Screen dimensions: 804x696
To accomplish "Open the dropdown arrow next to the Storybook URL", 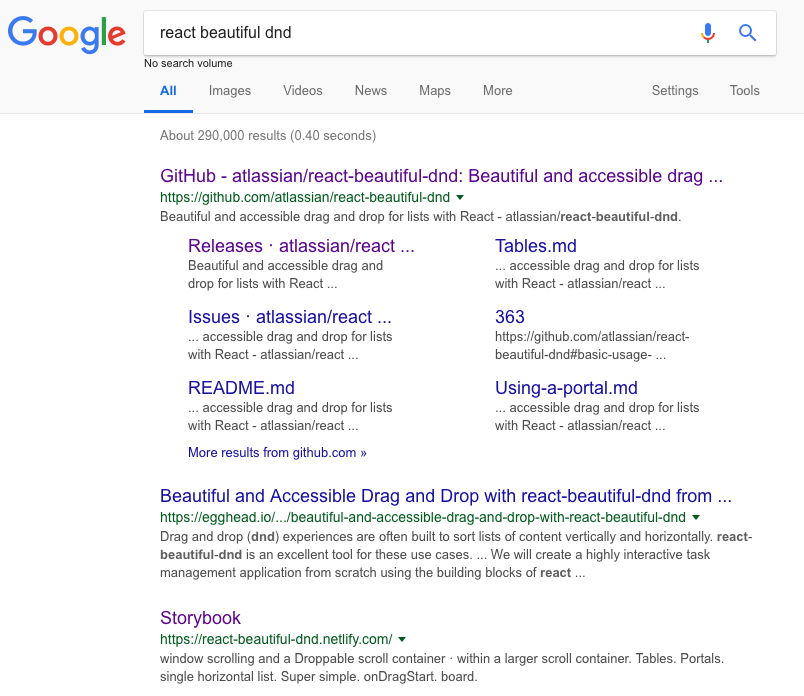I will pos(402,639).
